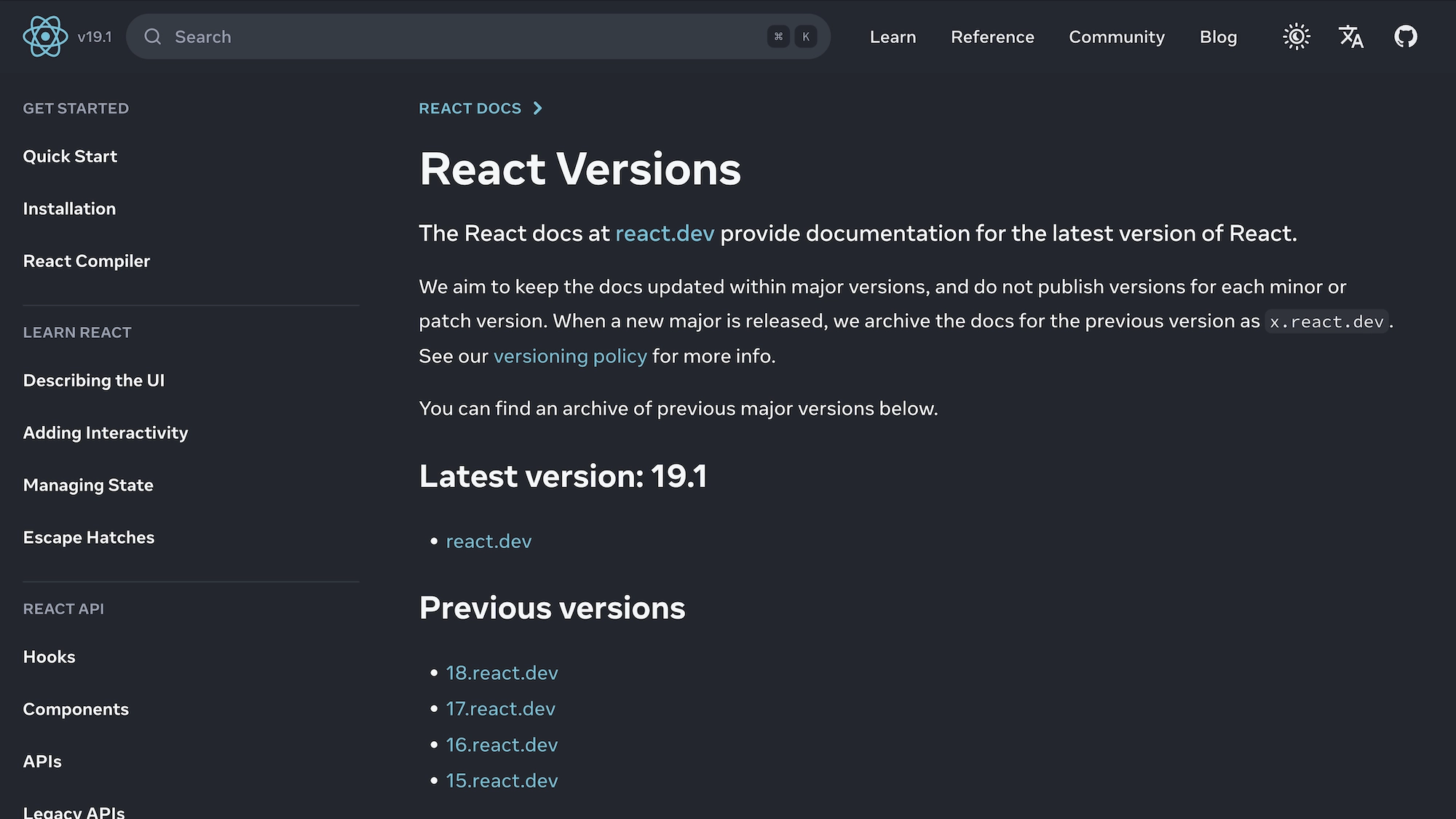Open the Learn nav item

coord(893,36)
